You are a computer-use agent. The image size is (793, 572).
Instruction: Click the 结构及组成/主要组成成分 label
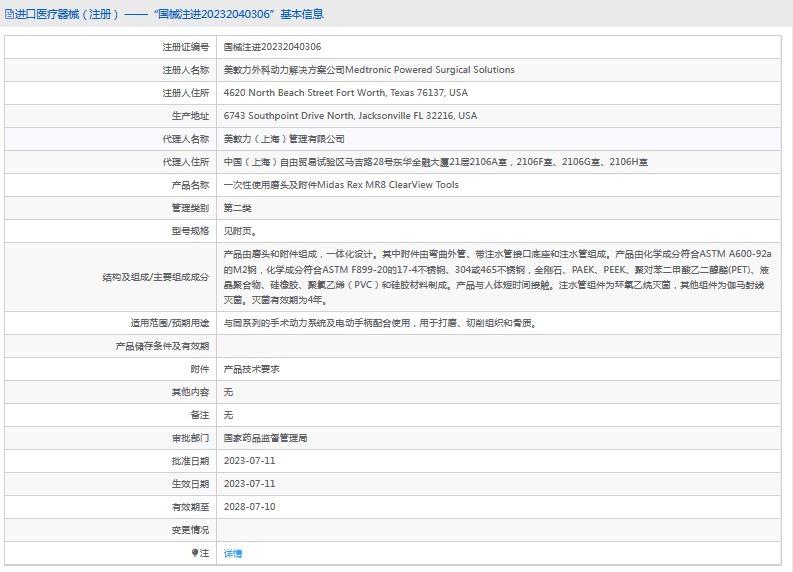point(155,277)
